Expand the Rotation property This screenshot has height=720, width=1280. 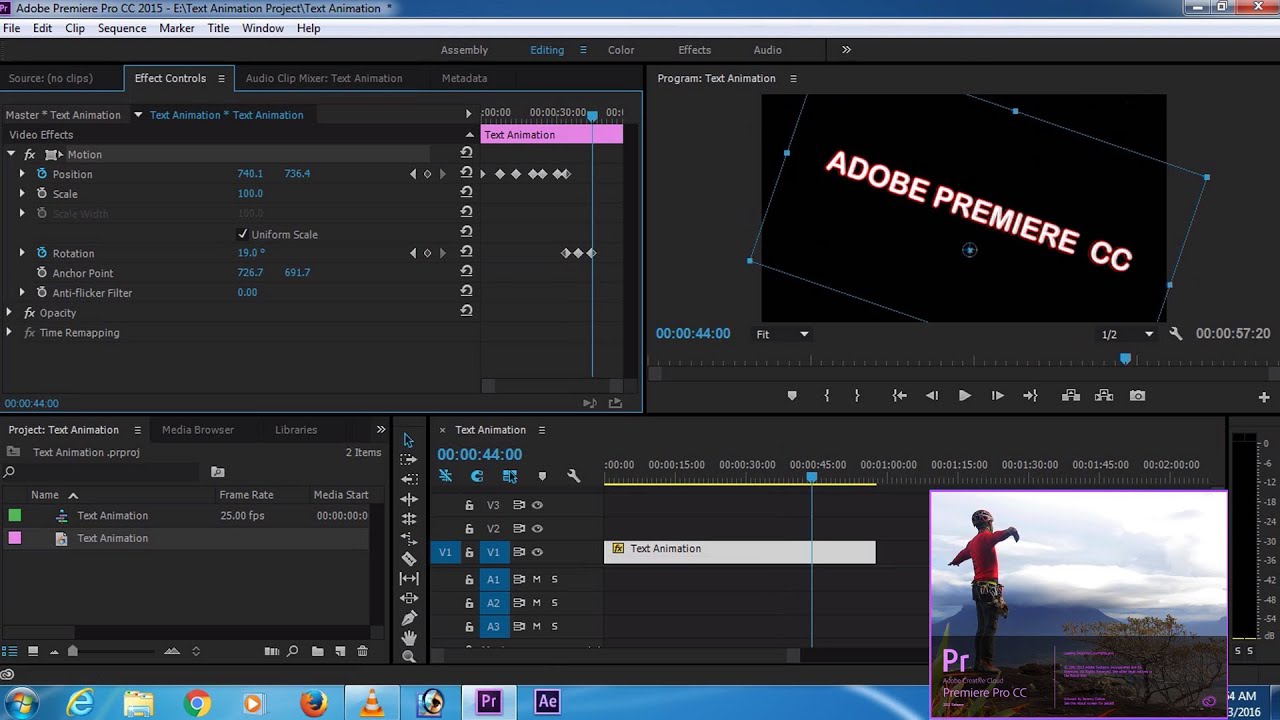coord(22,253)
